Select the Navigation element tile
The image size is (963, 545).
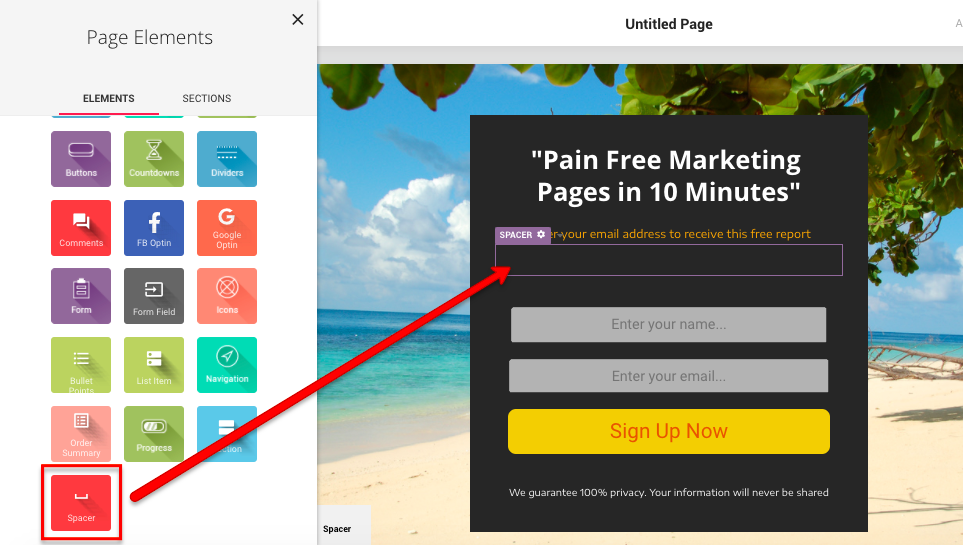pos(227,365)
